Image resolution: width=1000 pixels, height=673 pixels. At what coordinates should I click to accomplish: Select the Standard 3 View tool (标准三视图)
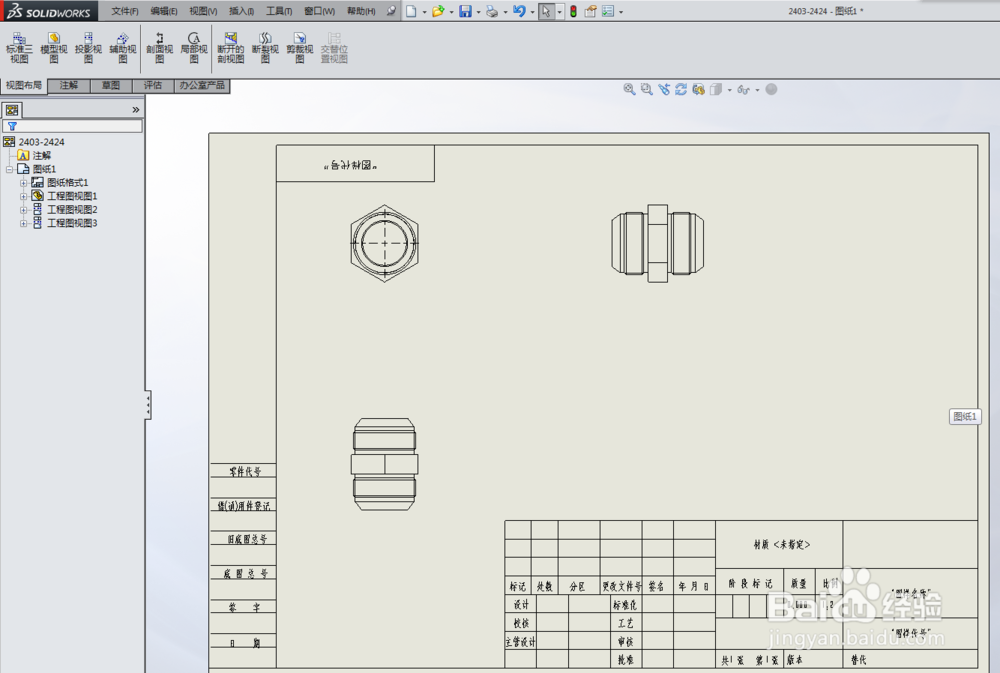point(18,45)
